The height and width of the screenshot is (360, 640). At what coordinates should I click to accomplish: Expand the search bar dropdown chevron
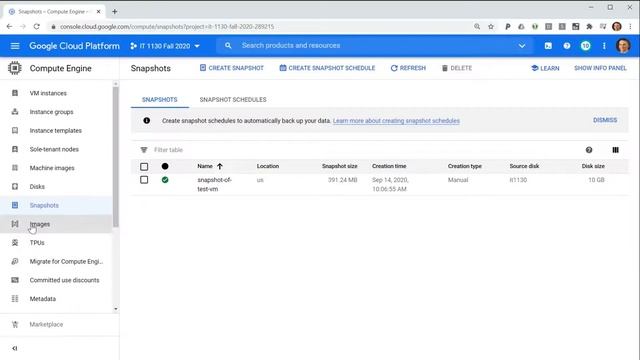pyautogui.click(x=522, y=46)
